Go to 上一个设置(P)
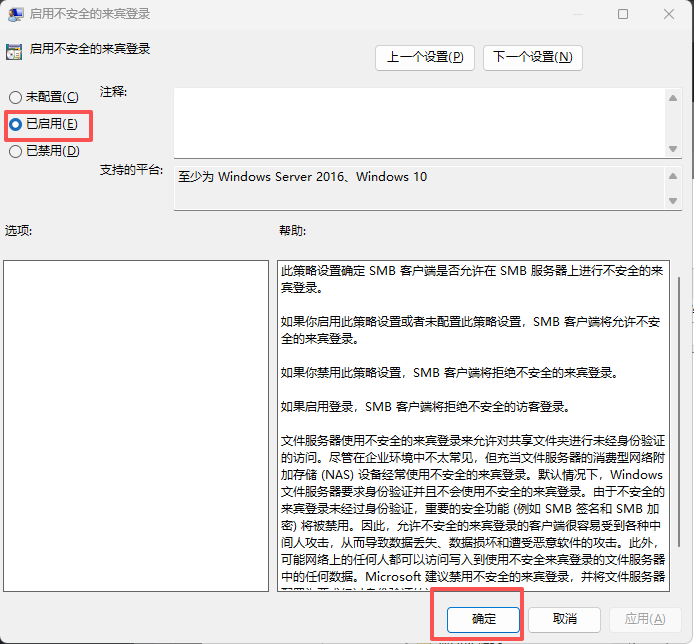Image resolution: width=694 pixels, height=644 pixels. 425,57
